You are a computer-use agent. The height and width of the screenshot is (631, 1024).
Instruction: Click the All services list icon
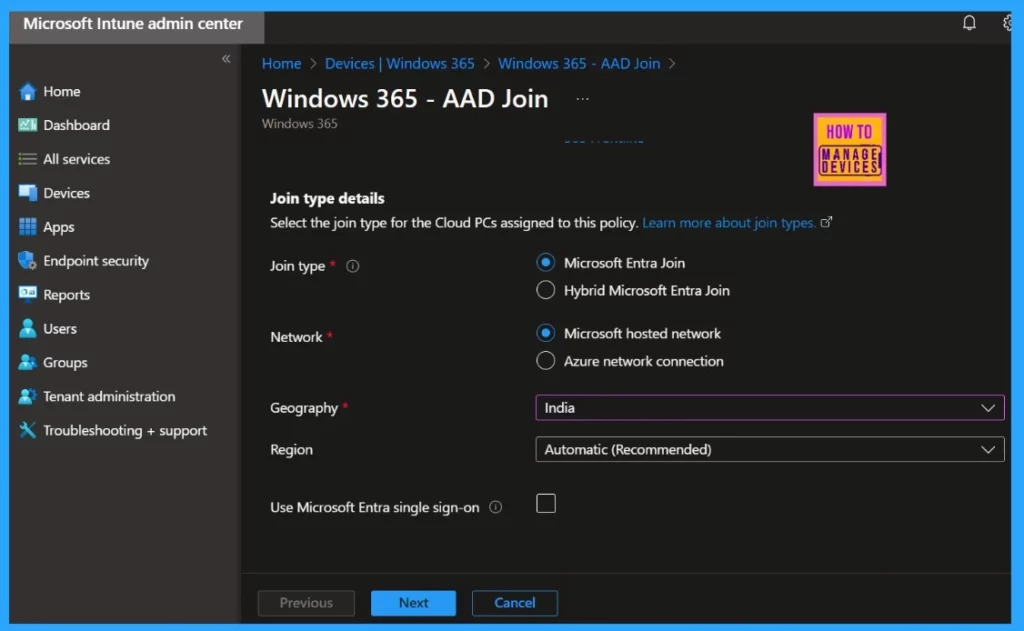(x=27, y=159)
